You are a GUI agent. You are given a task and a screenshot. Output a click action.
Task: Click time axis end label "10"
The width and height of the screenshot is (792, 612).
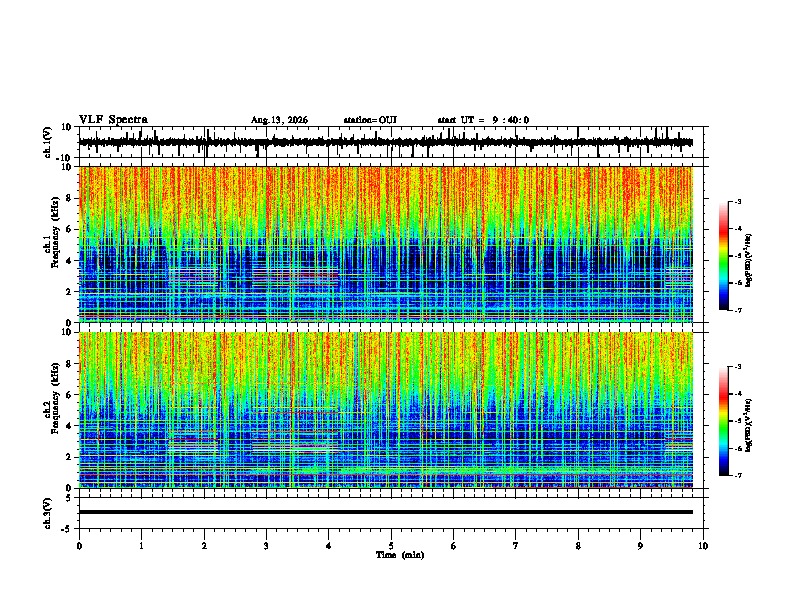pyautogui.click(x=703, y=546)
